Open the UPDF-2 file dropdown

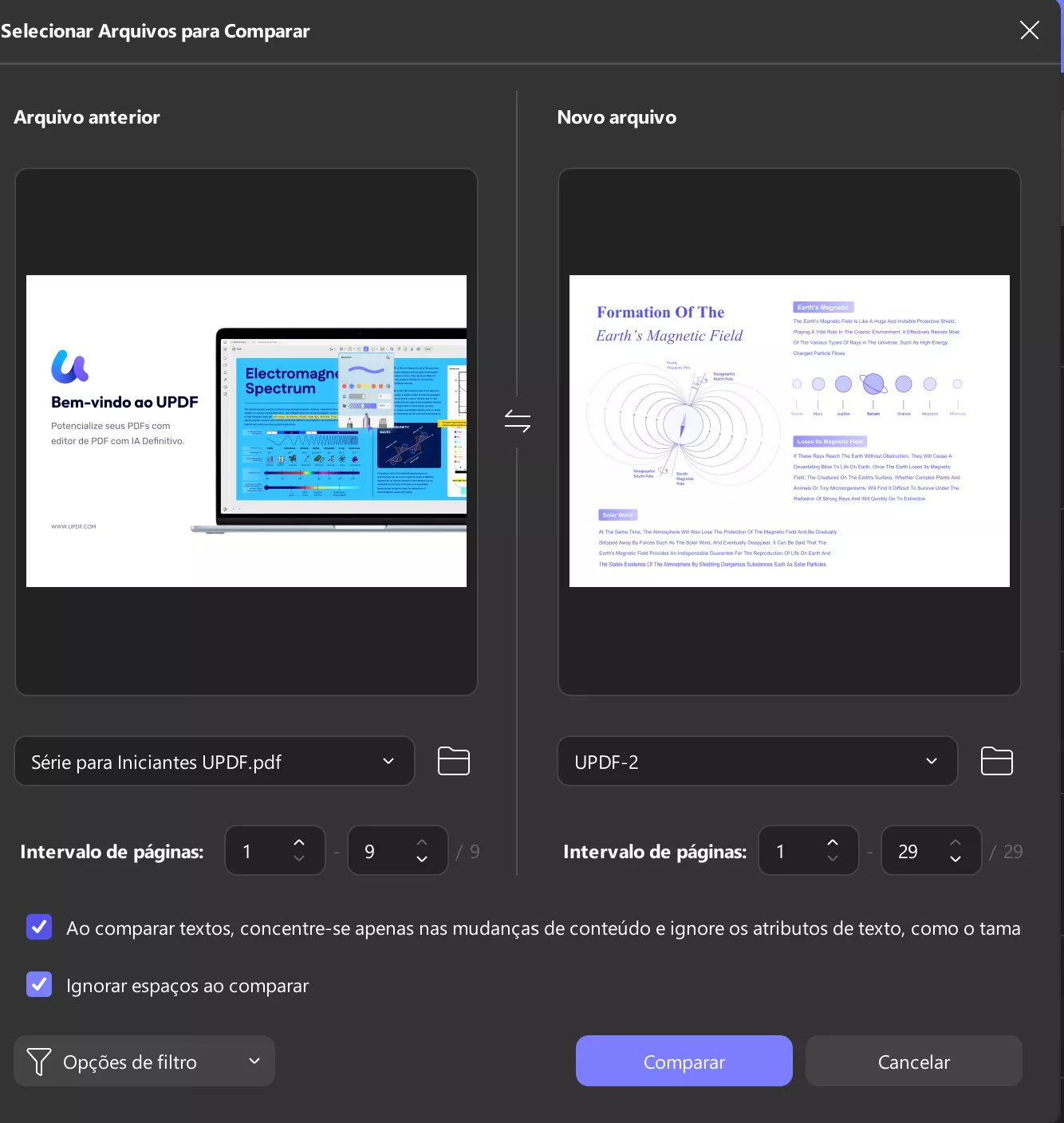(x=758, y=761)
